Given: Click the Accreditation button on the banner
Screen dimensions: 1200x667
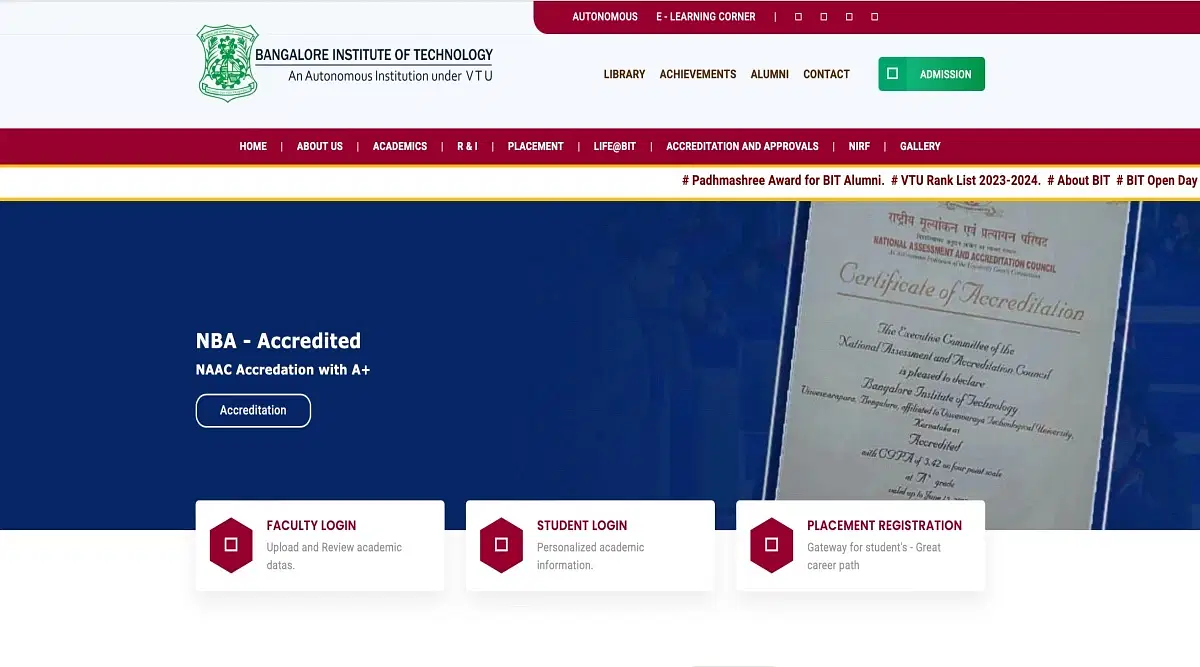Looking at the screenshot, I should click(x=253, y=410).
